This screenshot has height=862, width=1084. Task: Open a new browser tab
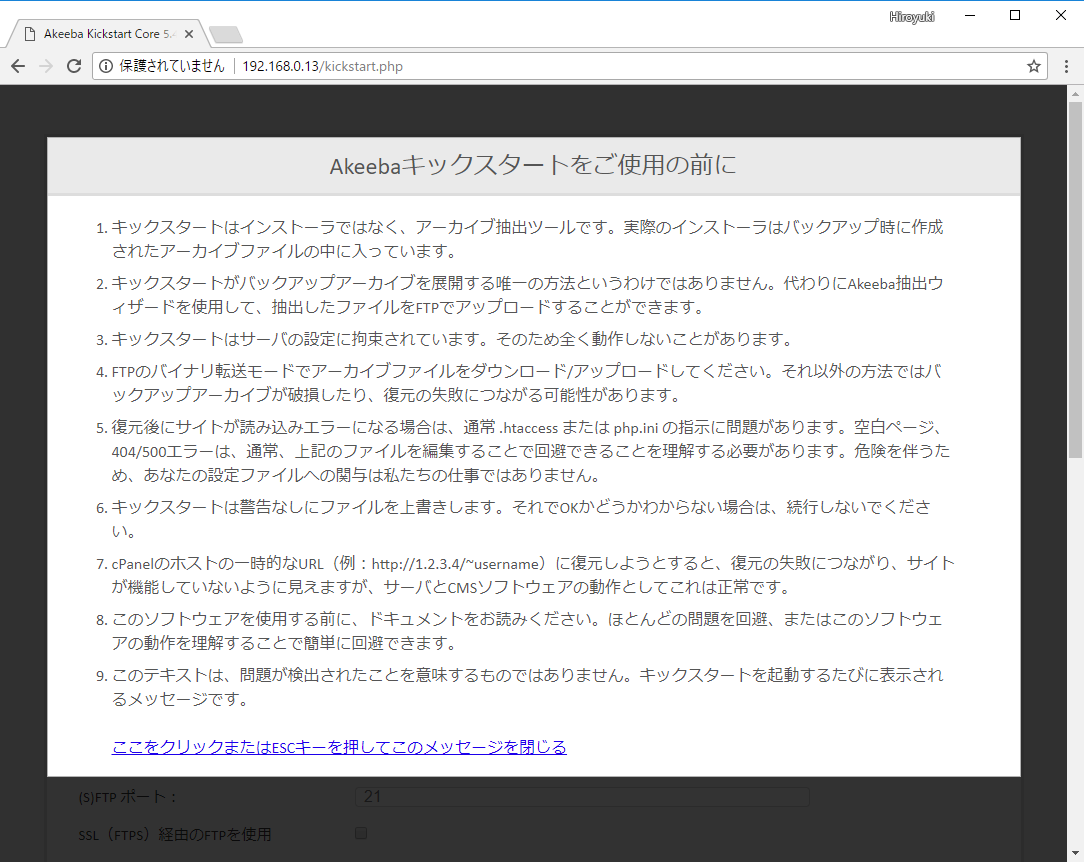point(225,34)
